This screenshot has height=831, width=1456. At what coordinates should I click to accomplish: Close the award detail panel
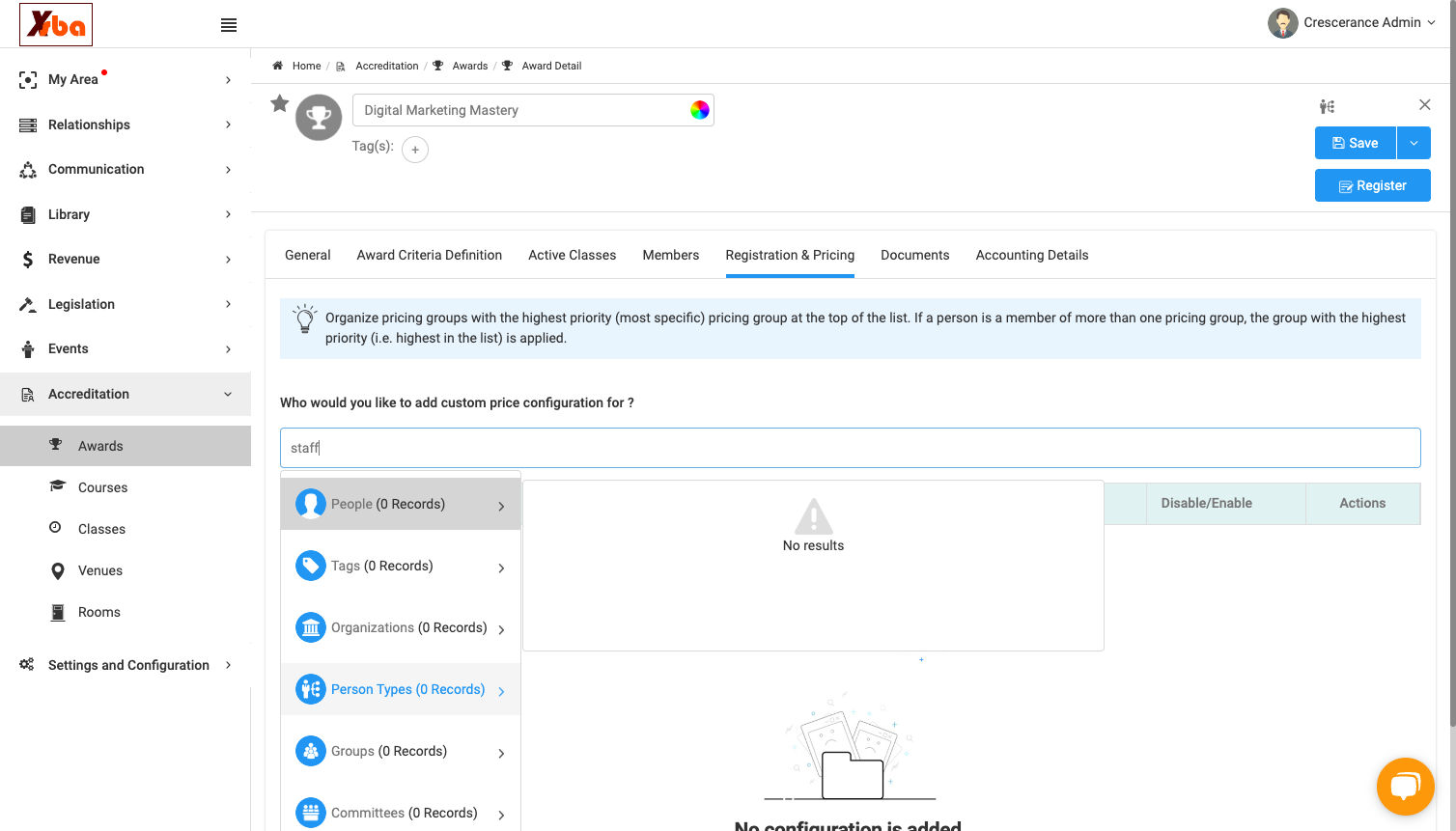(x=1424, y=104)
